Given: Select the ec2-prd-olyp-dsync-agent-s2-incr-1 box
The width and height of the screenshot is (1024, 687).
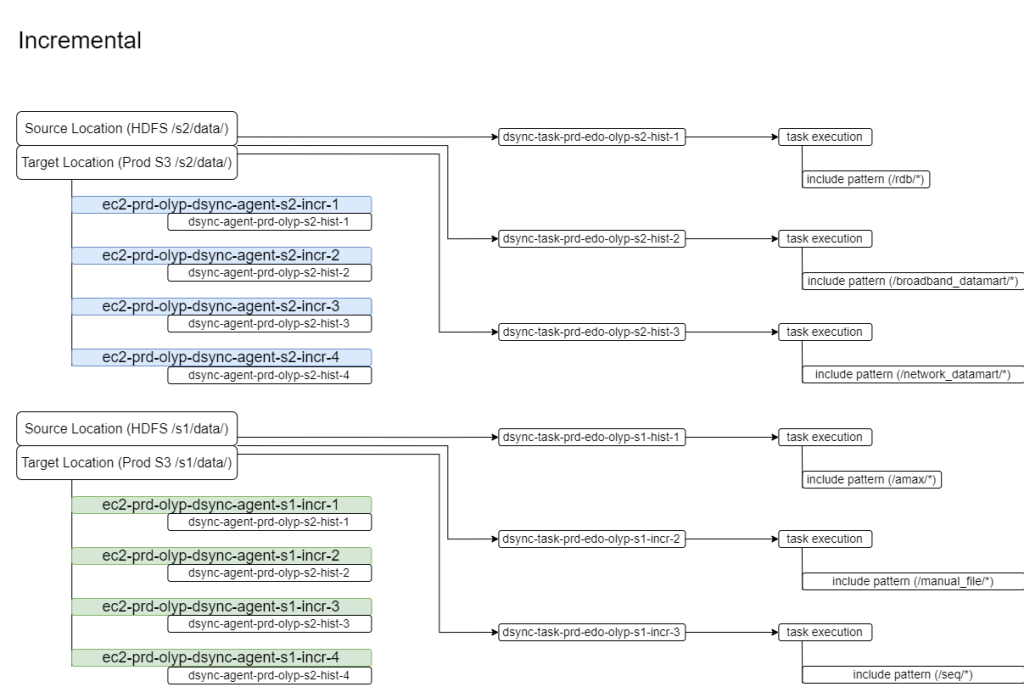Looking at the screenshot, I should [x=220, y=204].
